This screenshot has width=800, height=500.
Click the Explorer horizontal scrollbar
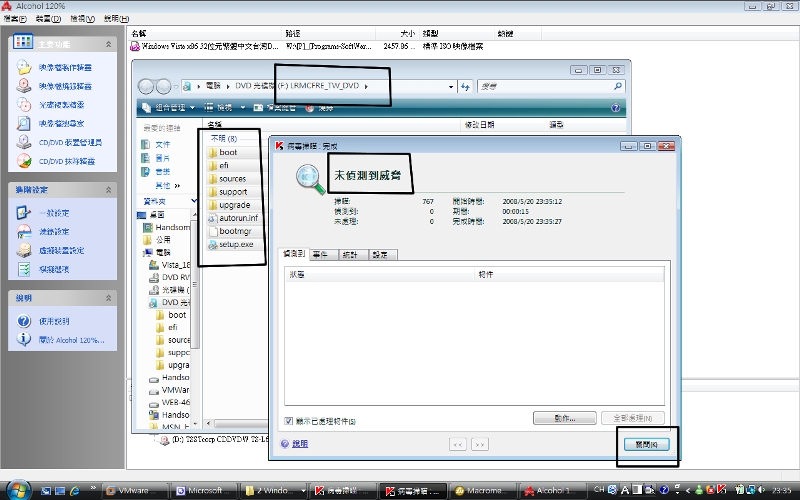coord(240,424)
